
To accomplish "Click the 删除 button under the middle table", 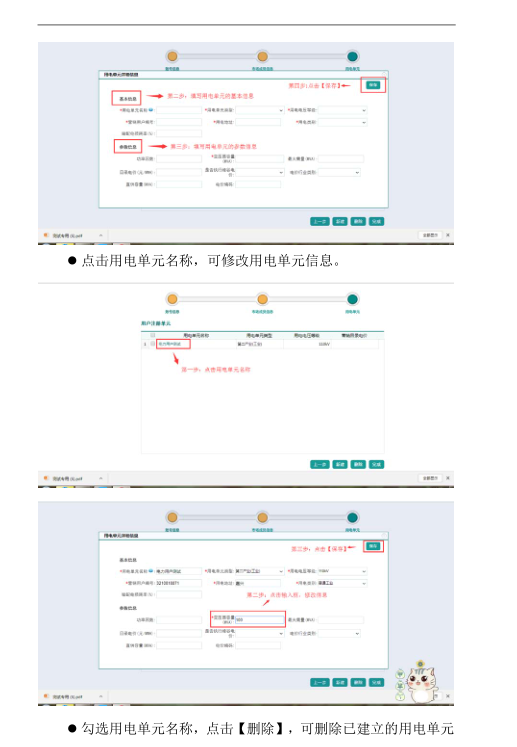I will (358, 464).
